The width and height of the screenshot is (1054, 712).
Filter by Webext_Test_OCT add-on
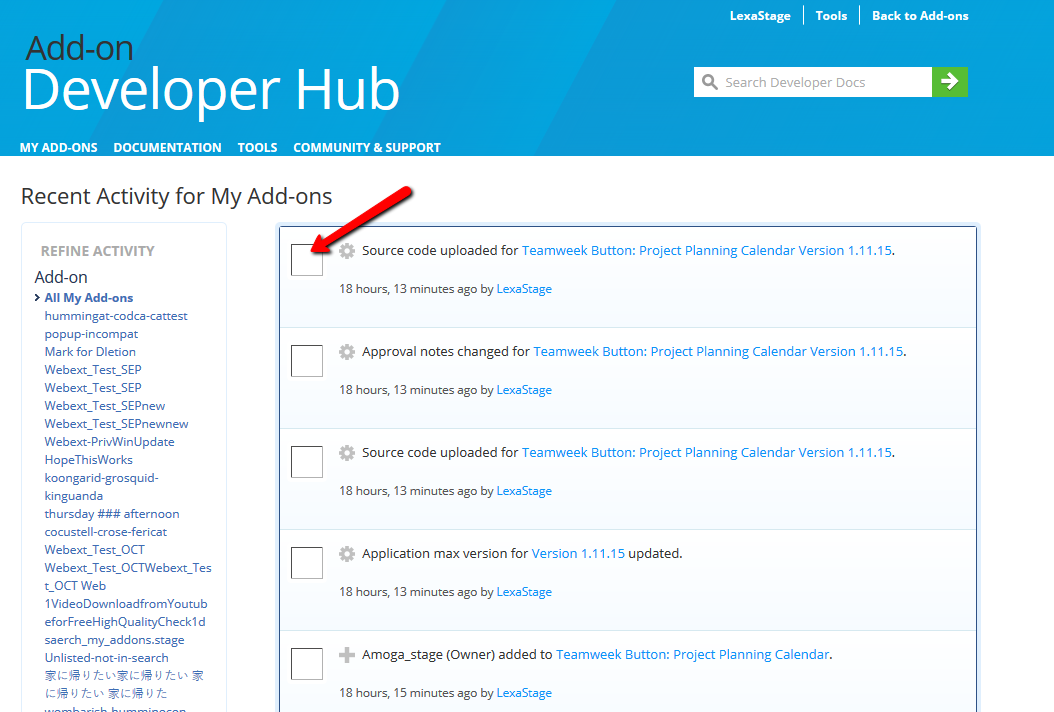coord(95,550)
